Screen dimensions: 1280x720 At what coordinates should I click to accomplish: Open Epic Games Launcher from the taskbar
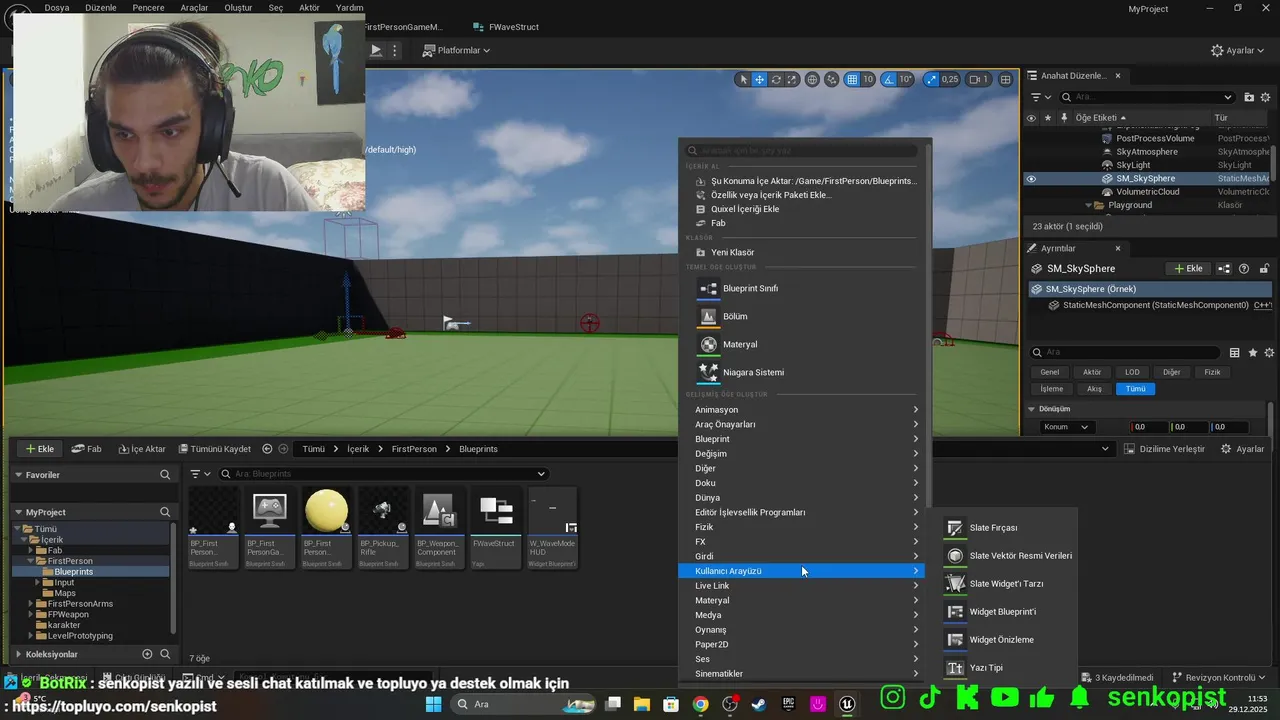point(789,704)
